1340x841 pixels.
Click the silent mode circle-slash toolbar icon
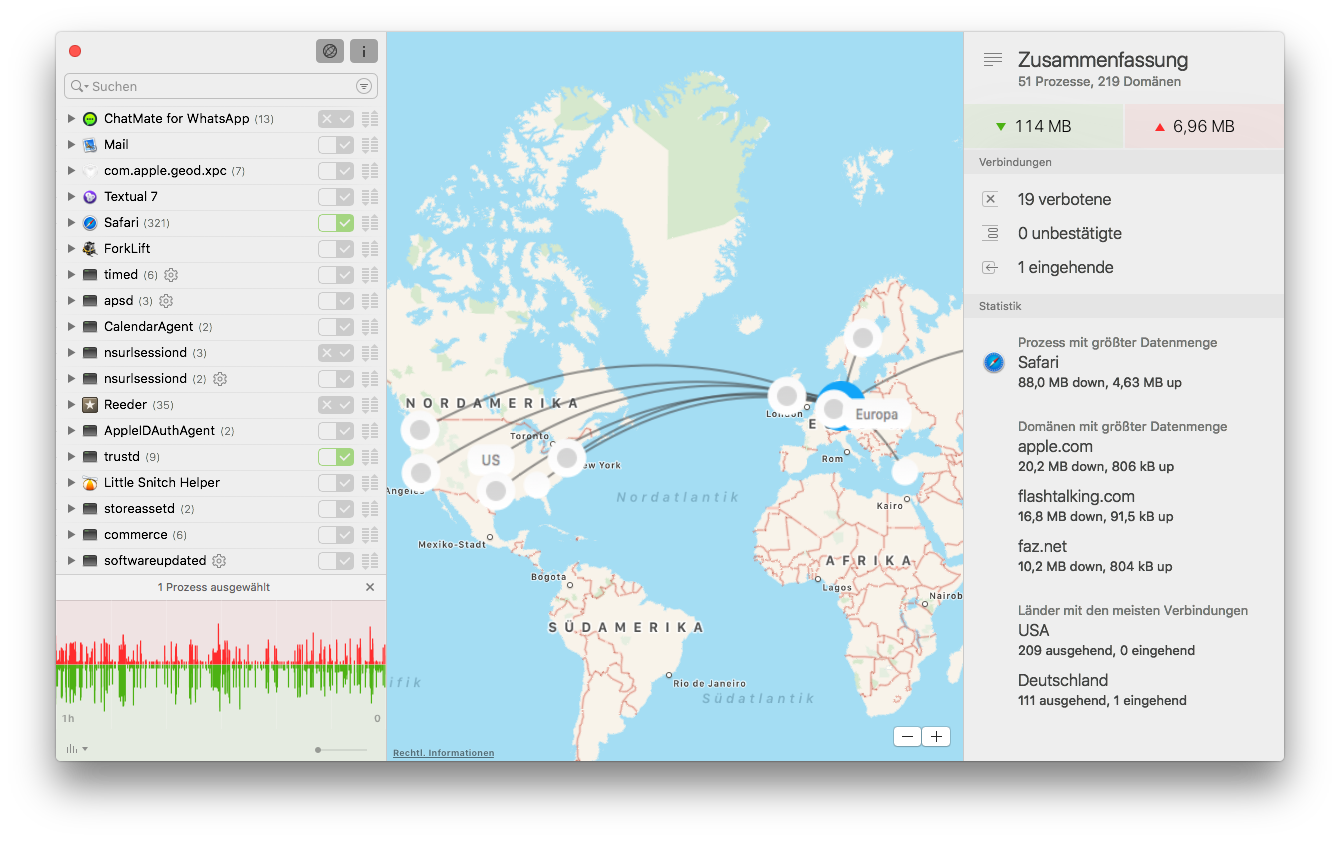330,51
